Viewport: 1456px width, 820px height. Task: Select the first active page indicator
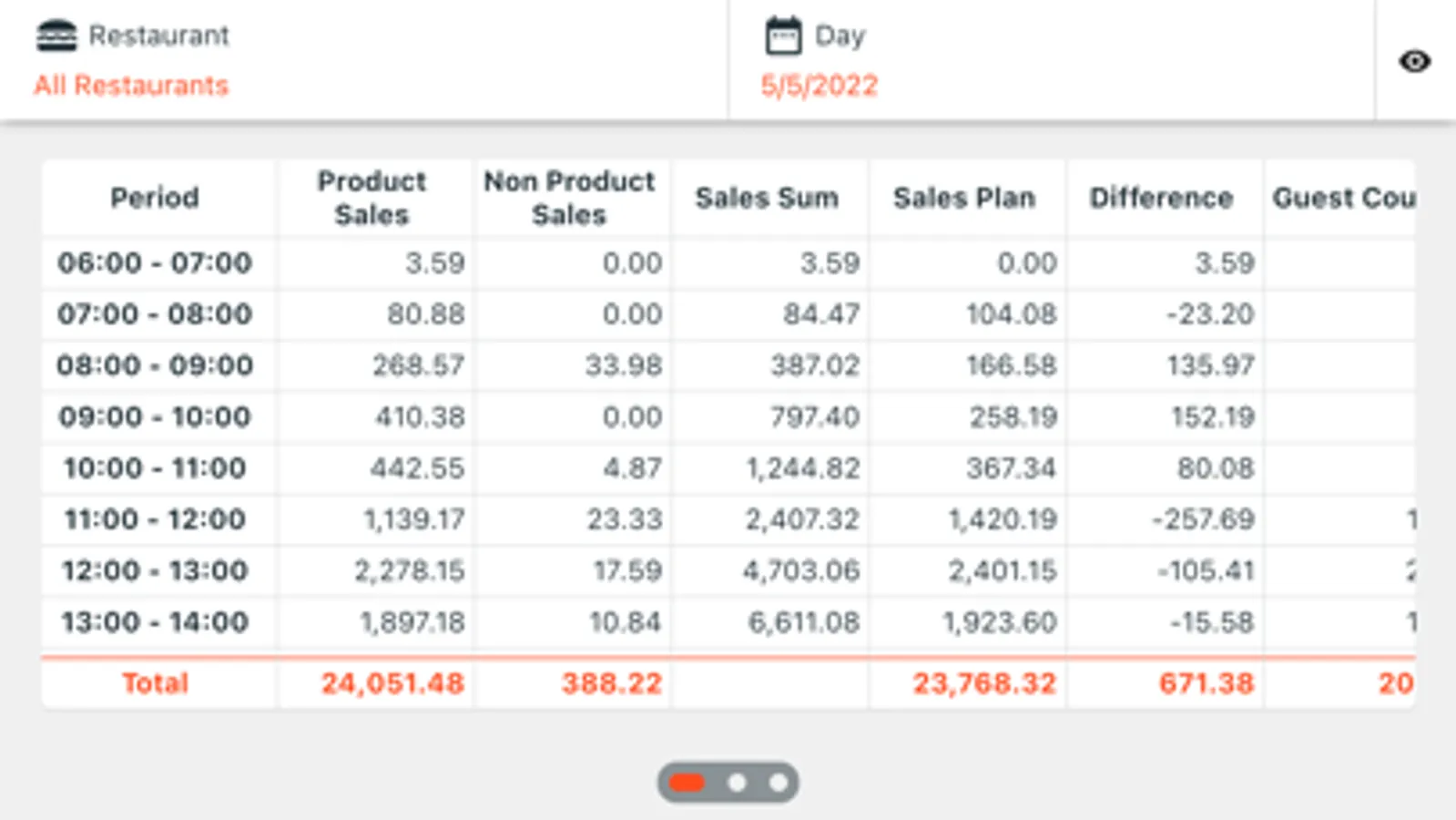pyautogui.click(x=687, y=783)
